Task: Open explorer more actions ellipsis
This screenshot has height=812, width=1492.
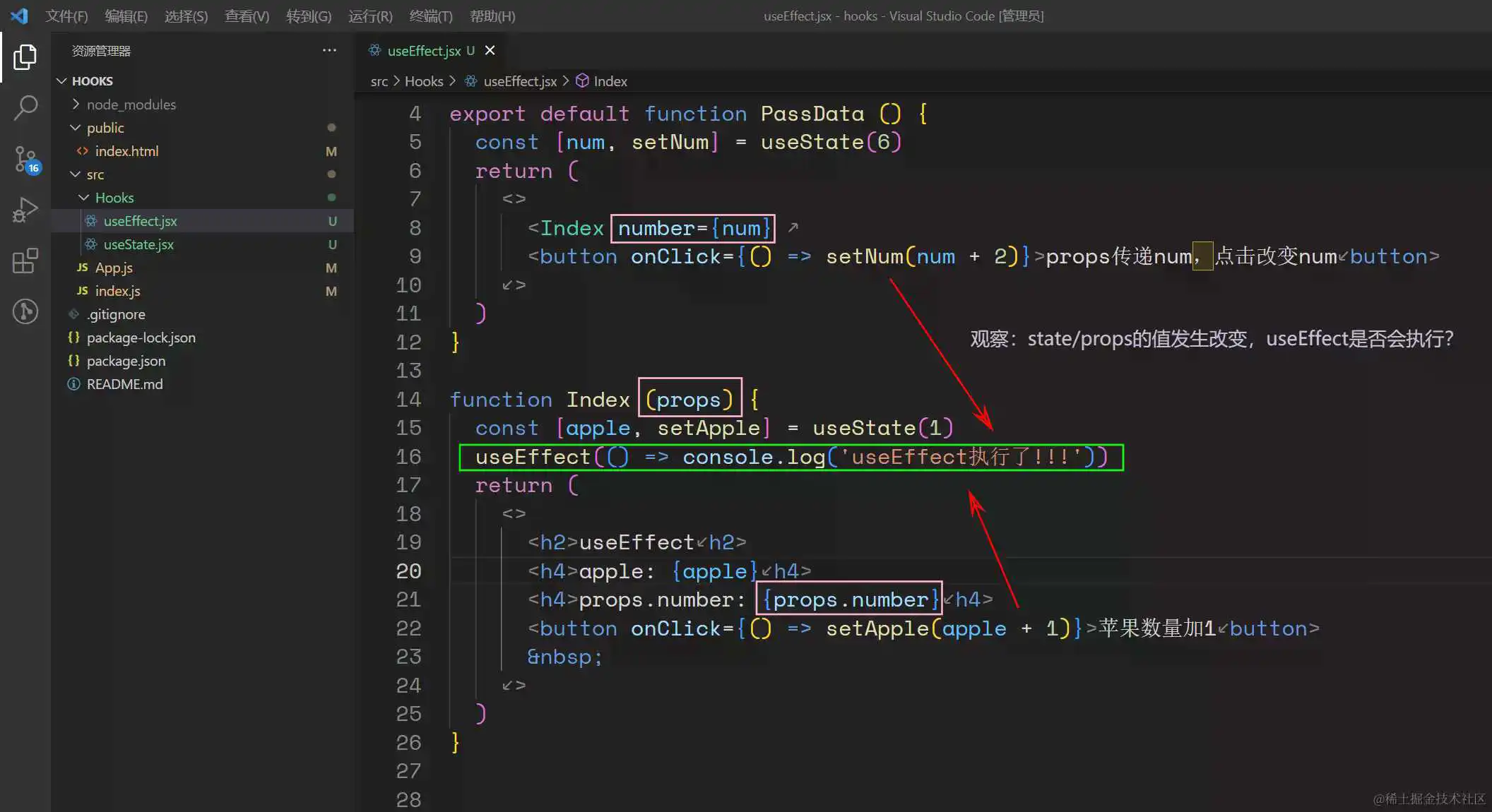Action: pyautogui.click(x=329, y=50)
